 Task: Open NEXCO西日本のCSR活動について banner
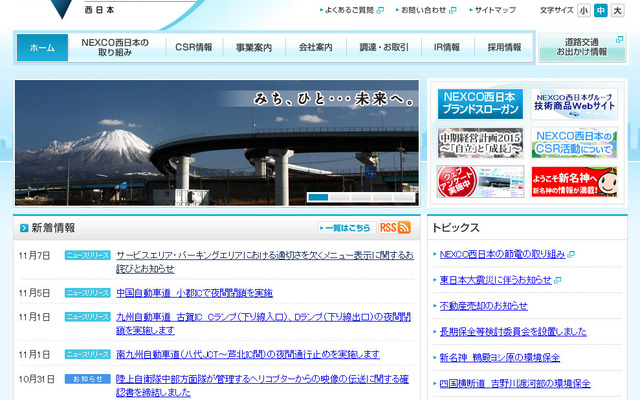pyautogui.click(x=574, y=143)
